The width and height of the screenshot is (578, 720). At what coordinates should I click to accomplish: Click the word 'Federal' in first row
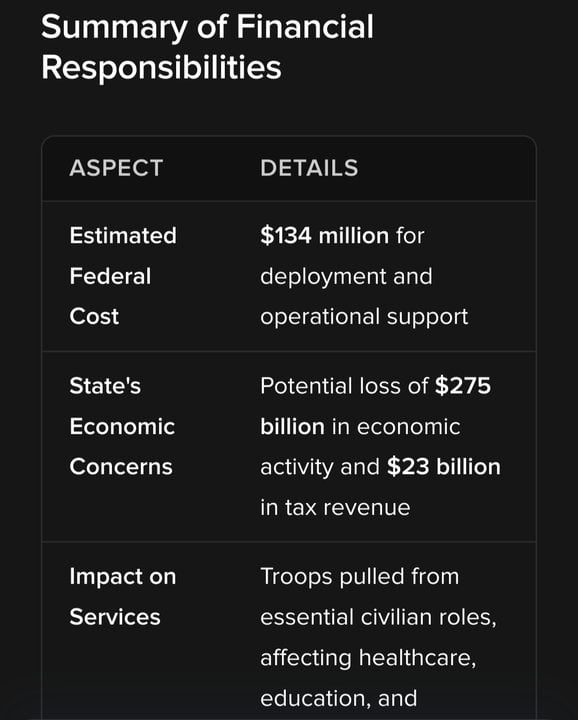(x=110, y=276)
